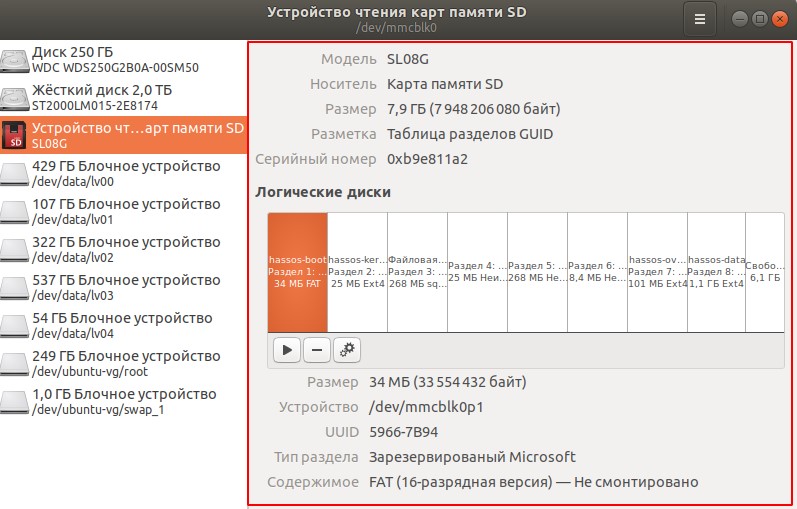Screen dimensions: 797x509
Task: Pick partition 3 with 268 МБ filesystem
Action: pos(417,271)
